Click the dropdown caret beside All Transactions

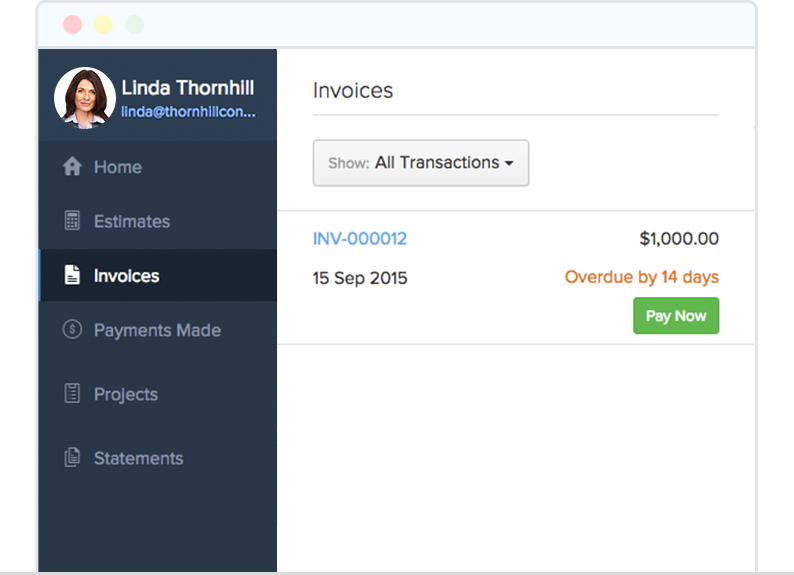point(509,164)
